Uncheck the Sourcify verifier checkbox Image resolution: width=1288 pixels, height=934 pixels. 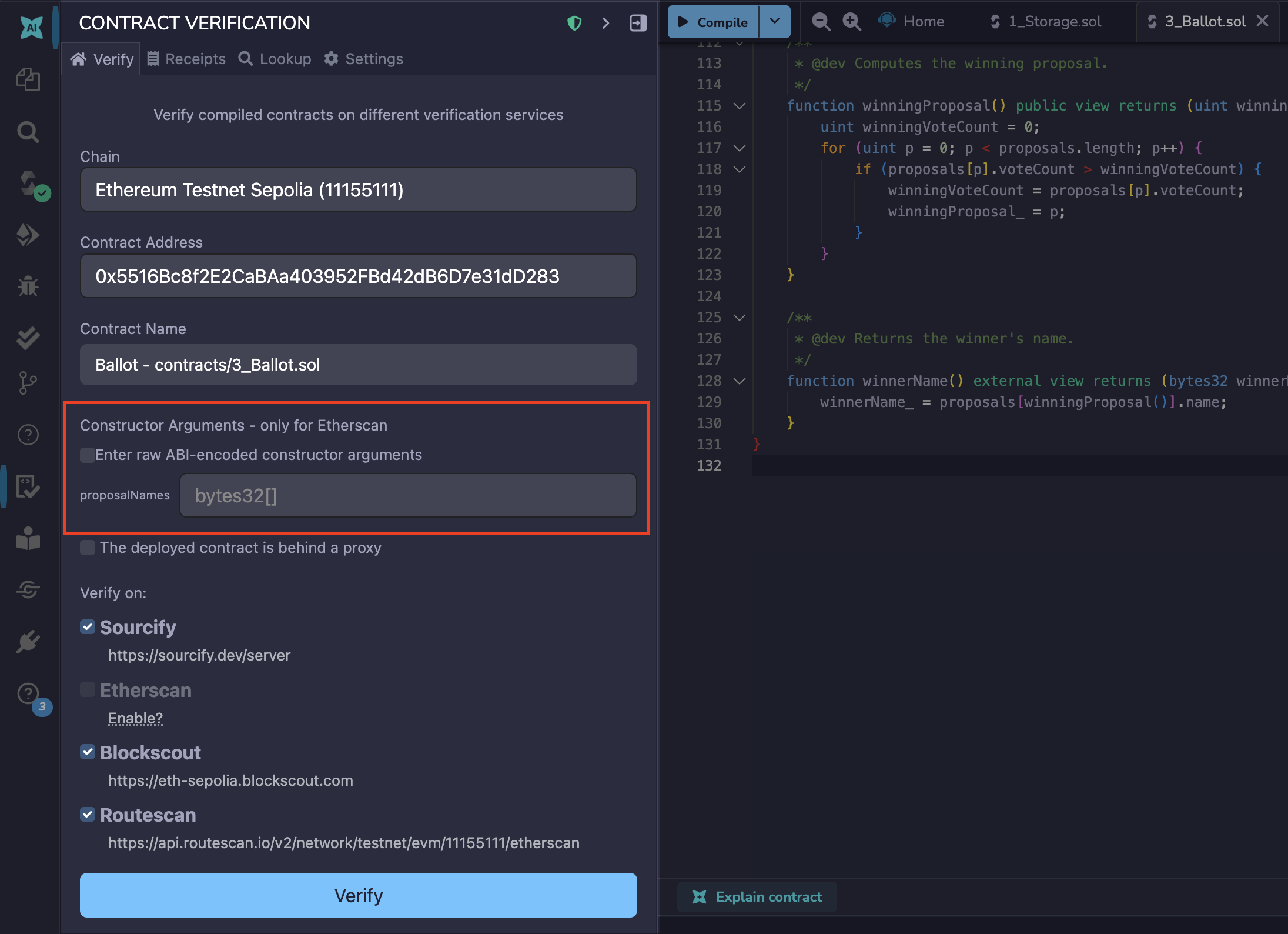pos(88,627)
